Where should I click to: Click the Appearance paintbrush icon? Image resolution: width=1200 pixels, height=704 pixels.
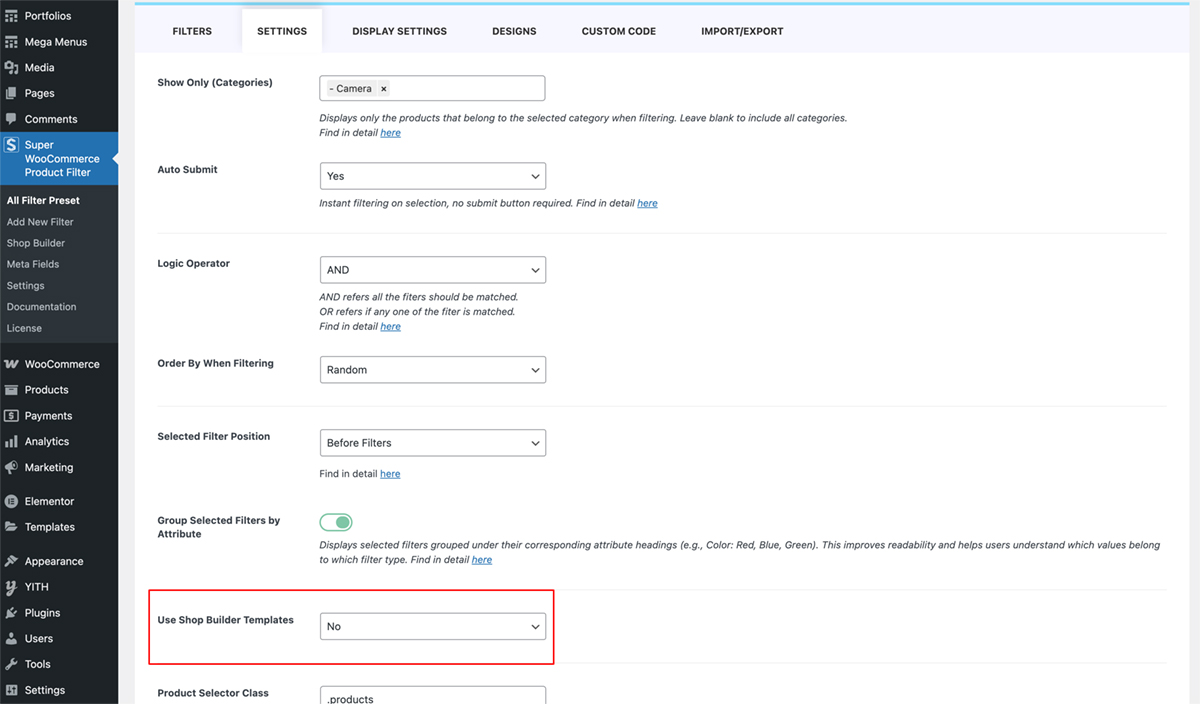pos(12,561)
